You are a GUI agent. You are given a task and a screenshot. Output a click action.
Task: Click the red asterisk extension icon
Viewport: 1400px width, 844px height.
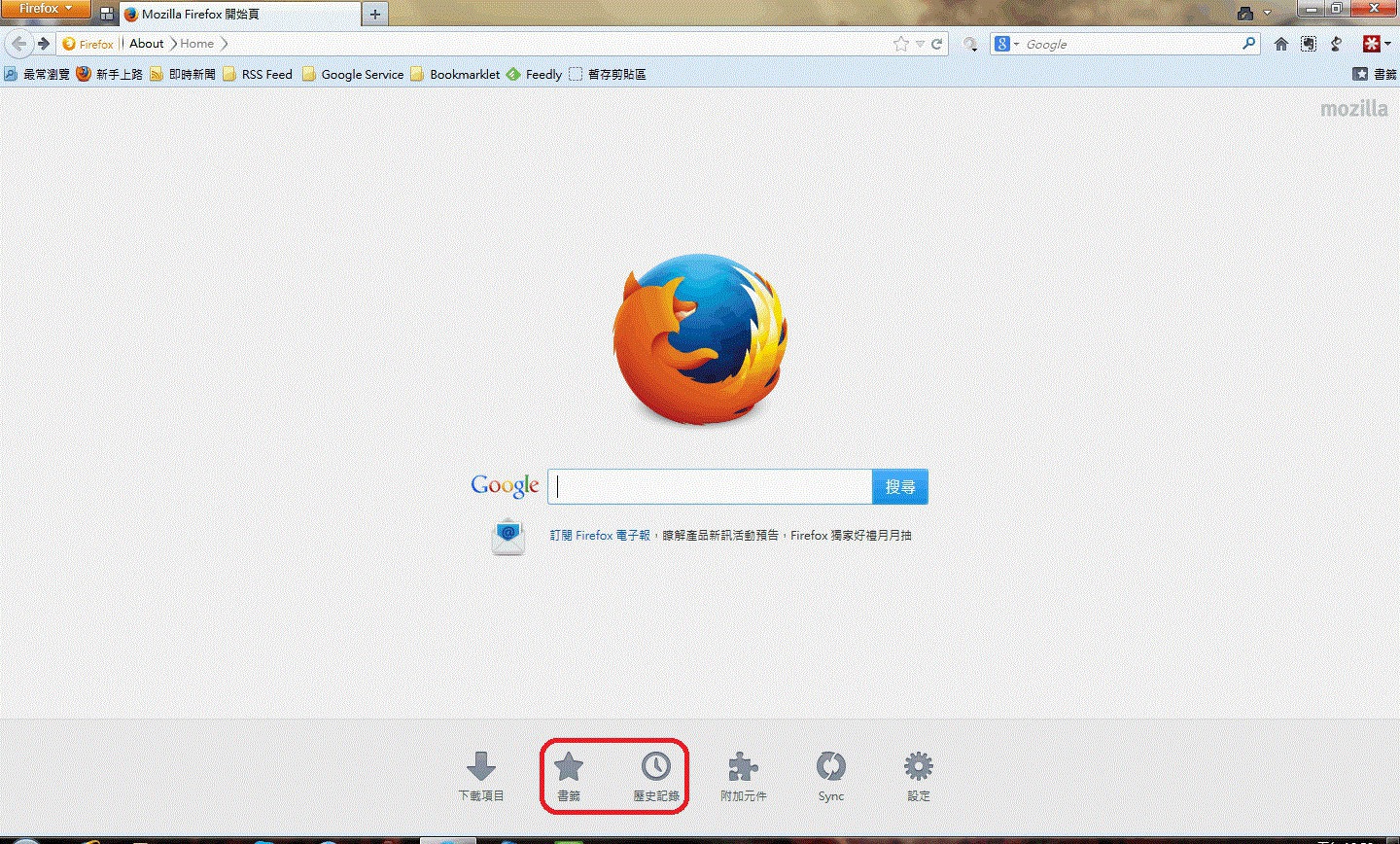point(1371,44)
